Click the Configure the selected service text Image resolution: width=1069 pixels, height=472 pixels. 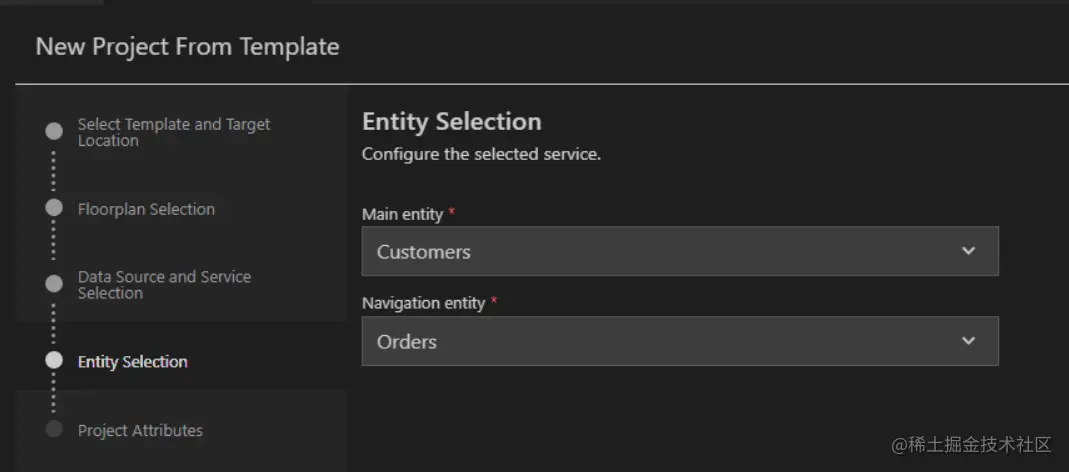481,154
